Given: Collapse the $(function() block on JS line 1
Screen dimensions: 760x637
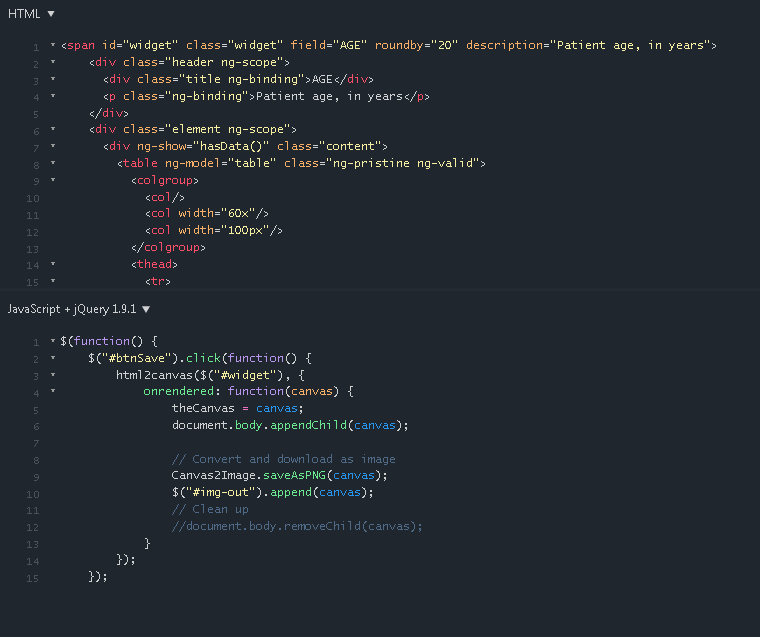Looking at the screenshot, I should click(x=53, y=341).
